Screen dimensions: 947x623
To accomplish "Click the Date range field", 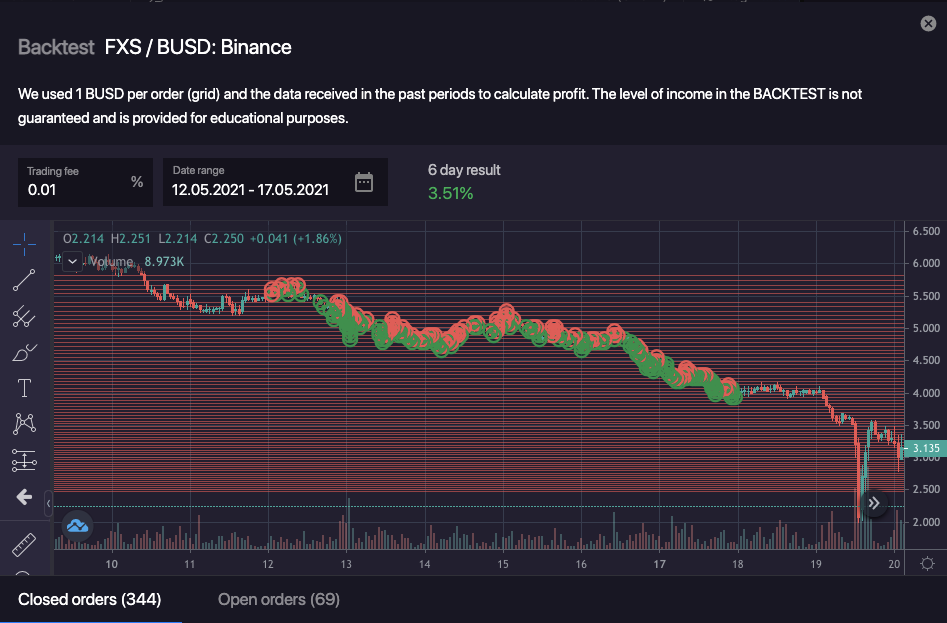I will 260,189.
